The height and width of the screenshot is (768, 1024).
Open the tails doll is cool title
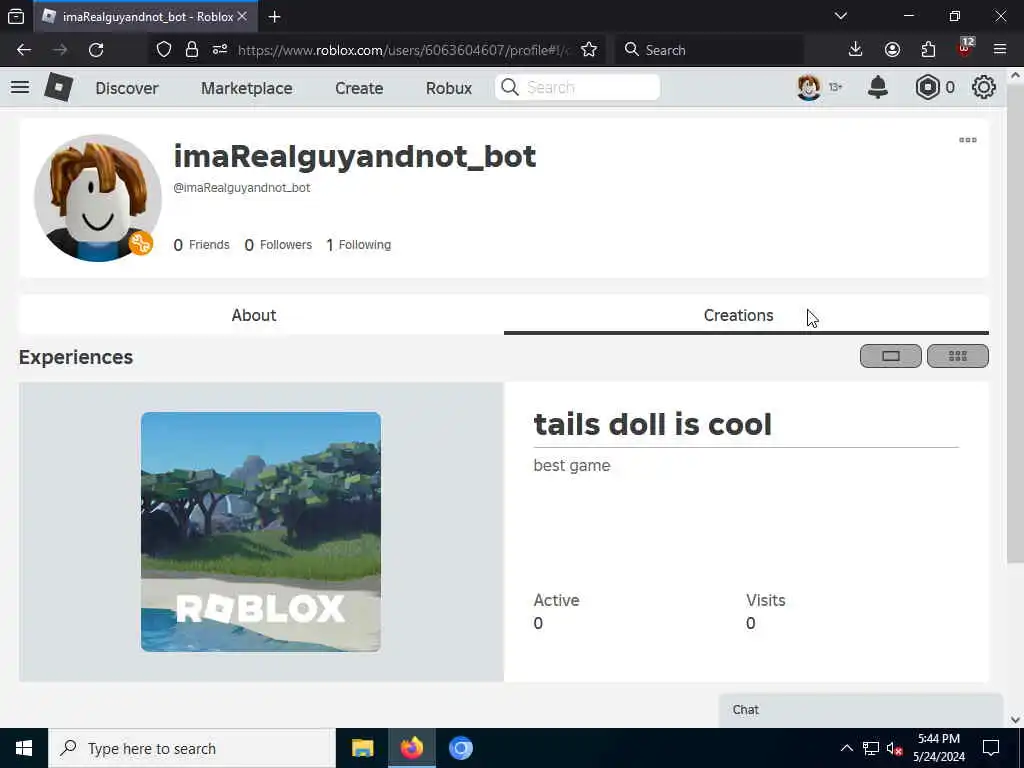tap(652, 424)
